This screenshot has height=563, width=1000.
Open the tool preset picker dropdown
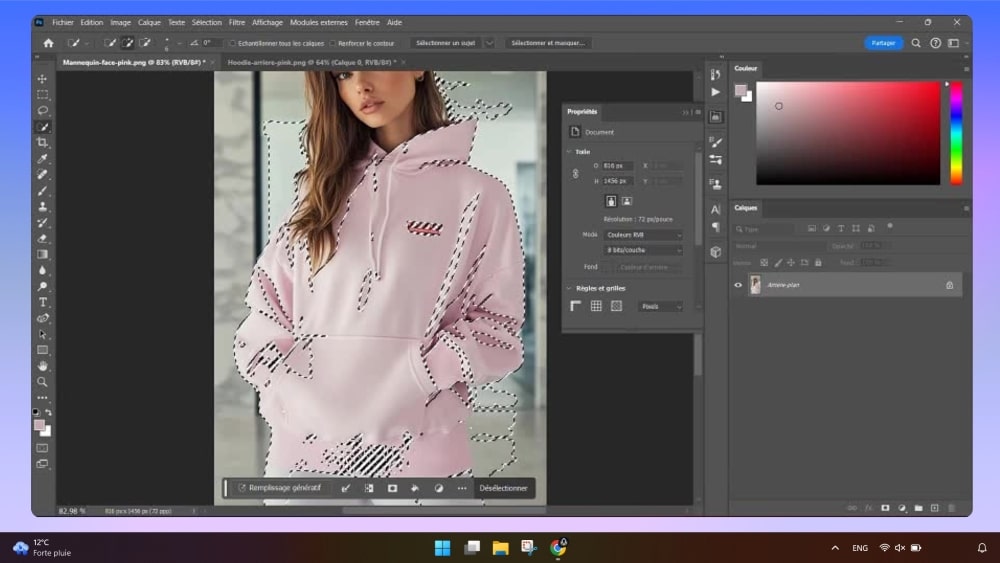[87, 43]
